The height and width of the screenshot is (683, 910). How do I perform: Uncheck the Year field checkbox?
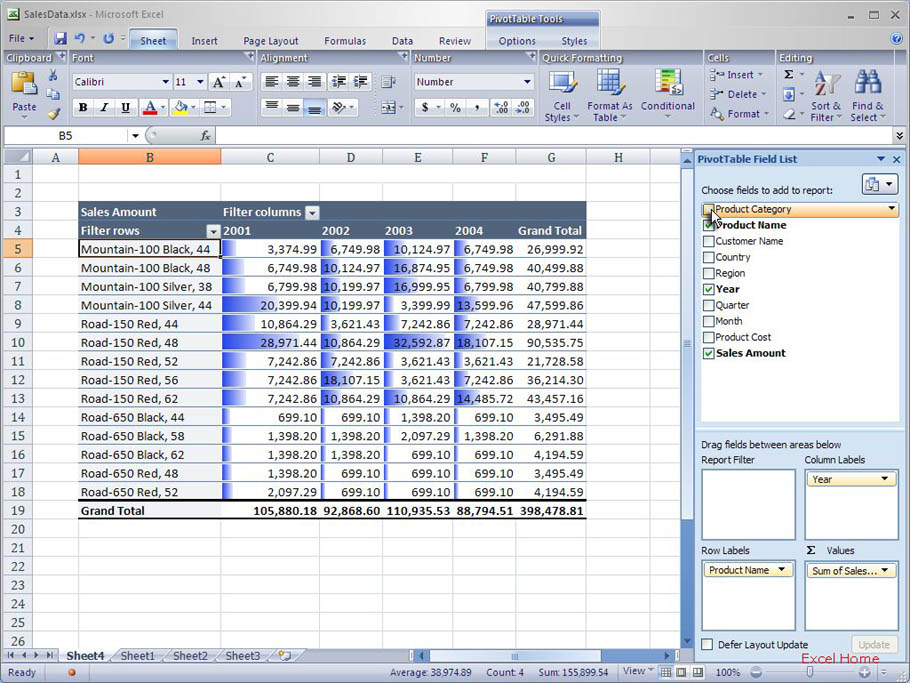coord(709,289)
